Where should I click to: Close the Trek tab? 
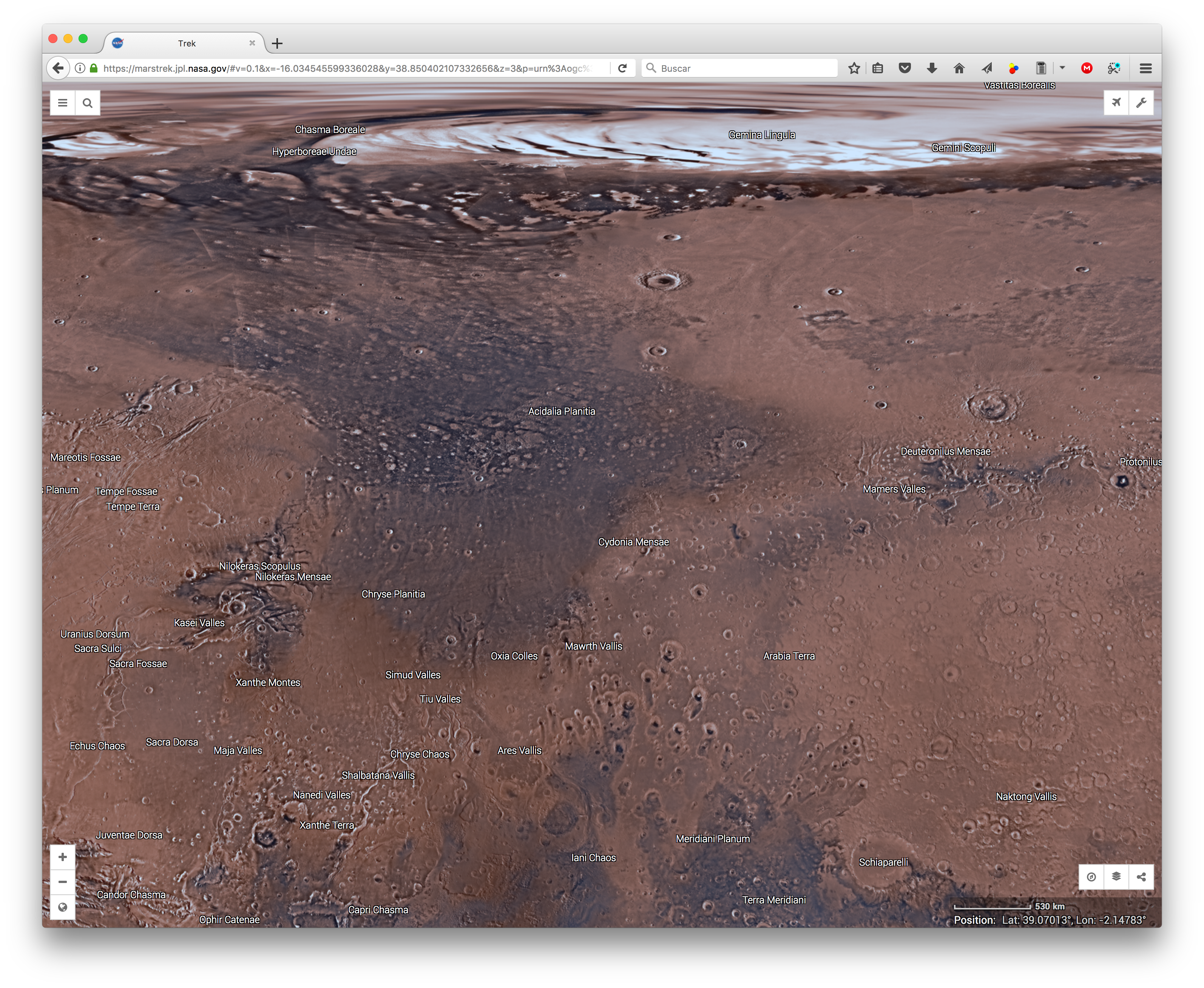(x=252, y=43)
